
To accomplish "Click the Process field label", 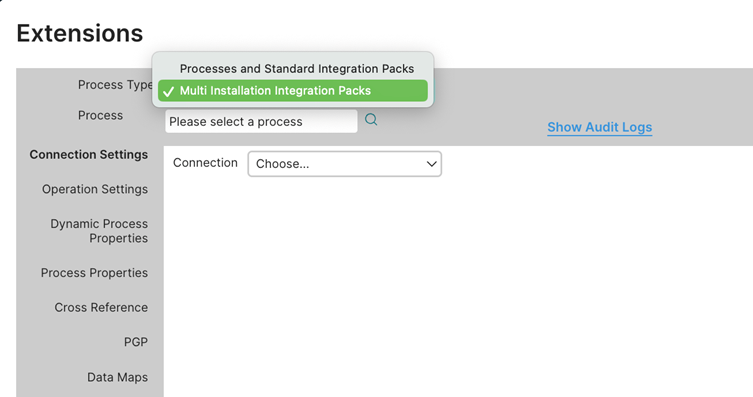I will (100, 115).
